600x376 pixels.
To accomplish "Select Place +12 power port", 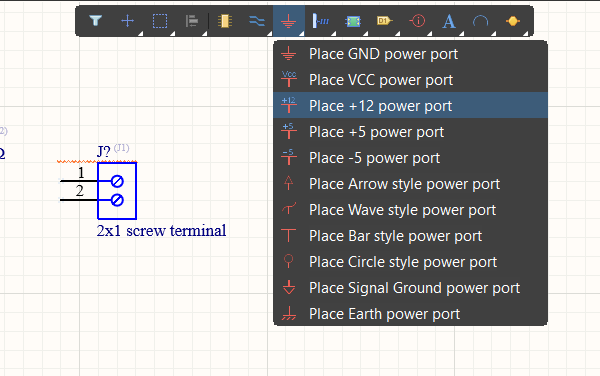I will click(410, 106).
